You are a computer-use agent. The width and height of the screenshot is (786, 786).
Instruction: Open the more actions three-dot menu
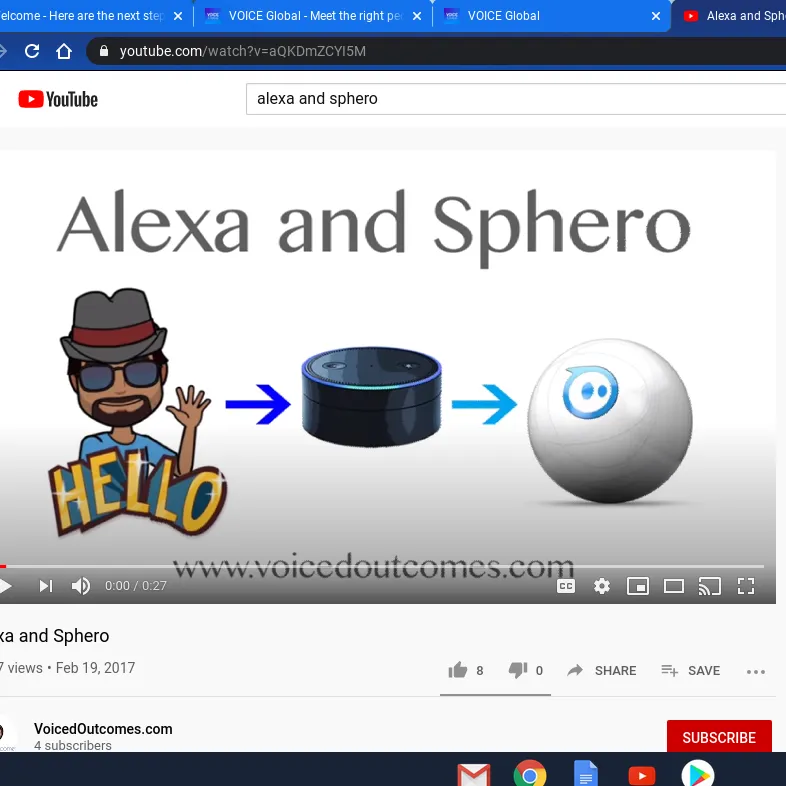click(x=756, y=672)
